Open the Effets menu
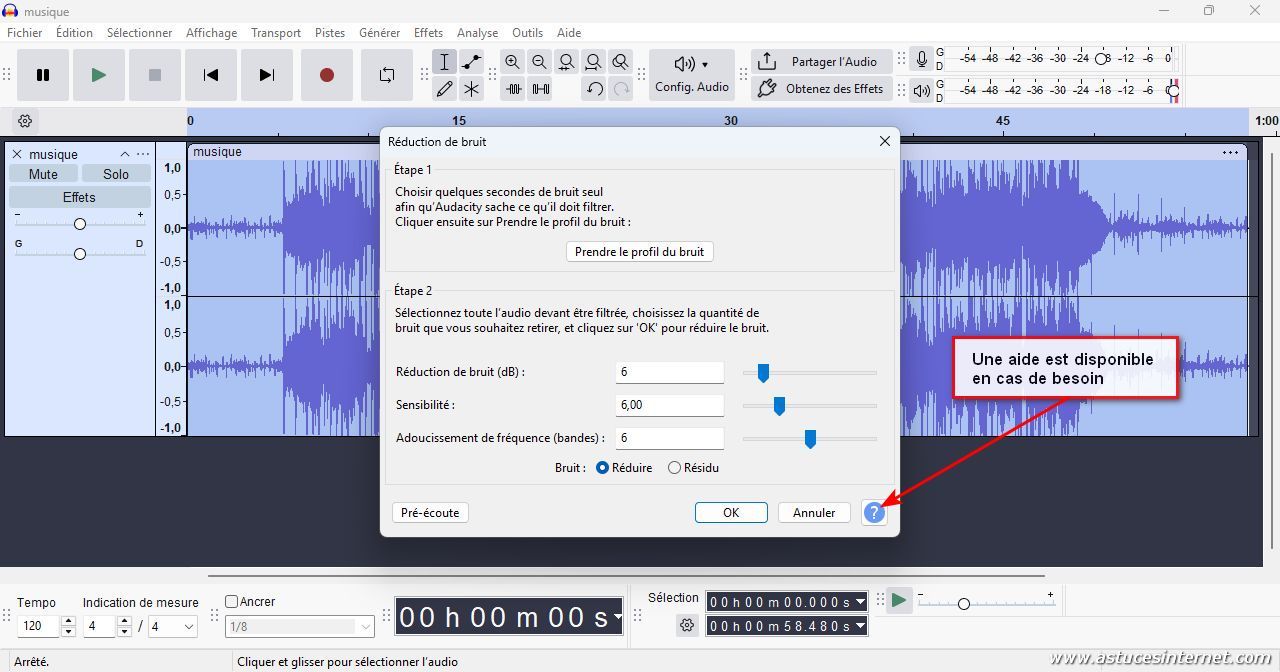This screenshot has width=1280, height=672. (428, 33)
